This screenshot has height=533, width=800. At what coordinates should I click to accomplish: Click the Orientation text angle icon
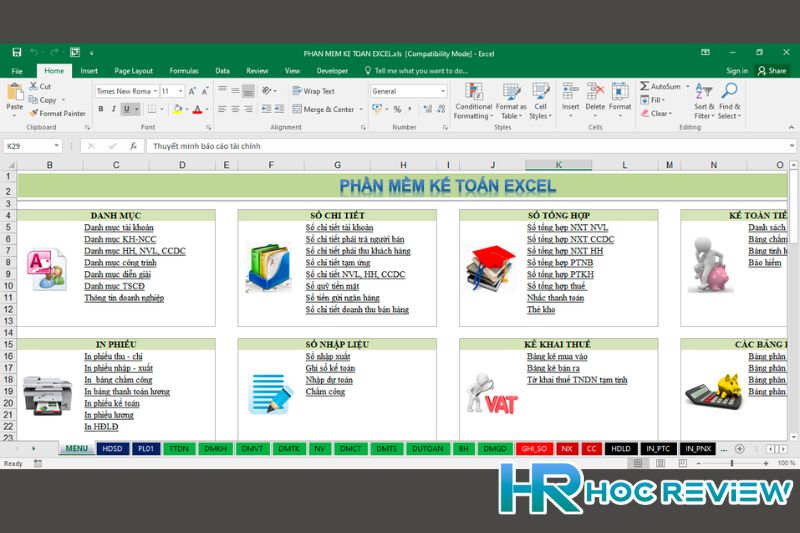pos(266,91)
